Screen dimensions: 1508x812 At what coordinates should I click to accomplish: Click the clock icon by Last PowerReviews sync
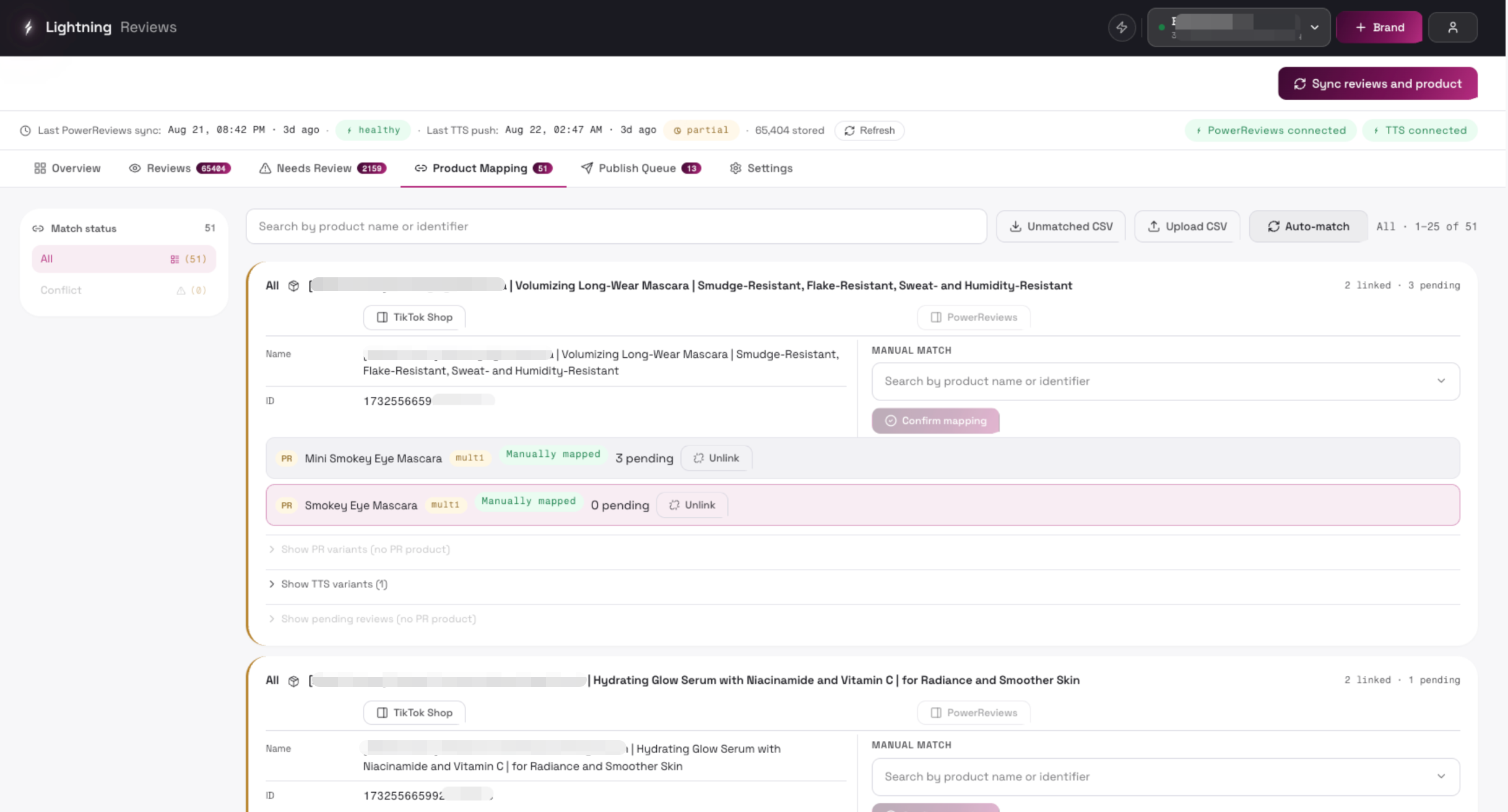[25, 131]
